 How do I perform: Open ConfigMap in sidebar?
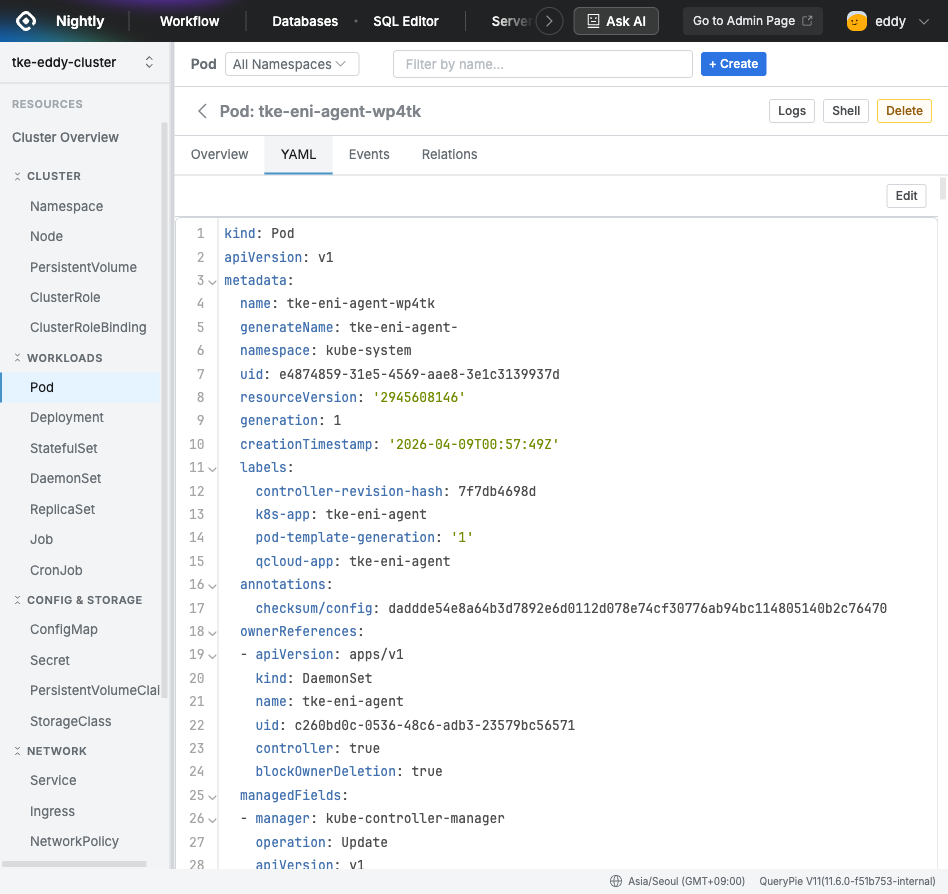64,630
